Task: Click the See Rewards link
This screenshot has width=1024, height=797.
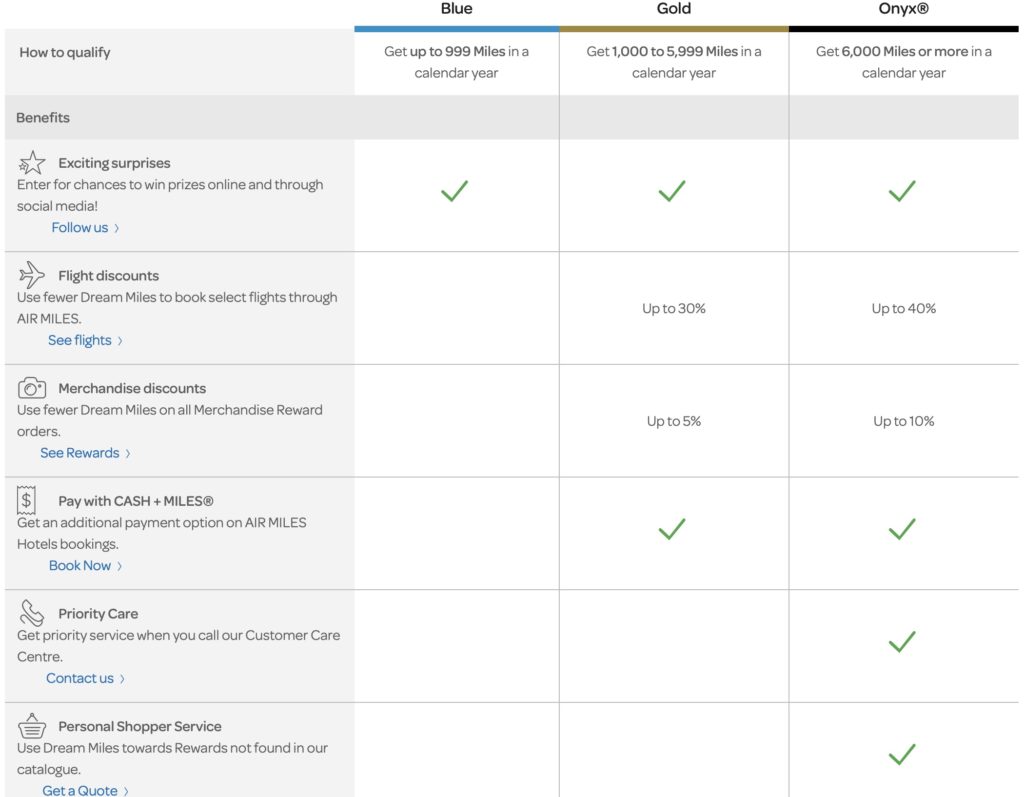Action: click(x=80, y=453)
